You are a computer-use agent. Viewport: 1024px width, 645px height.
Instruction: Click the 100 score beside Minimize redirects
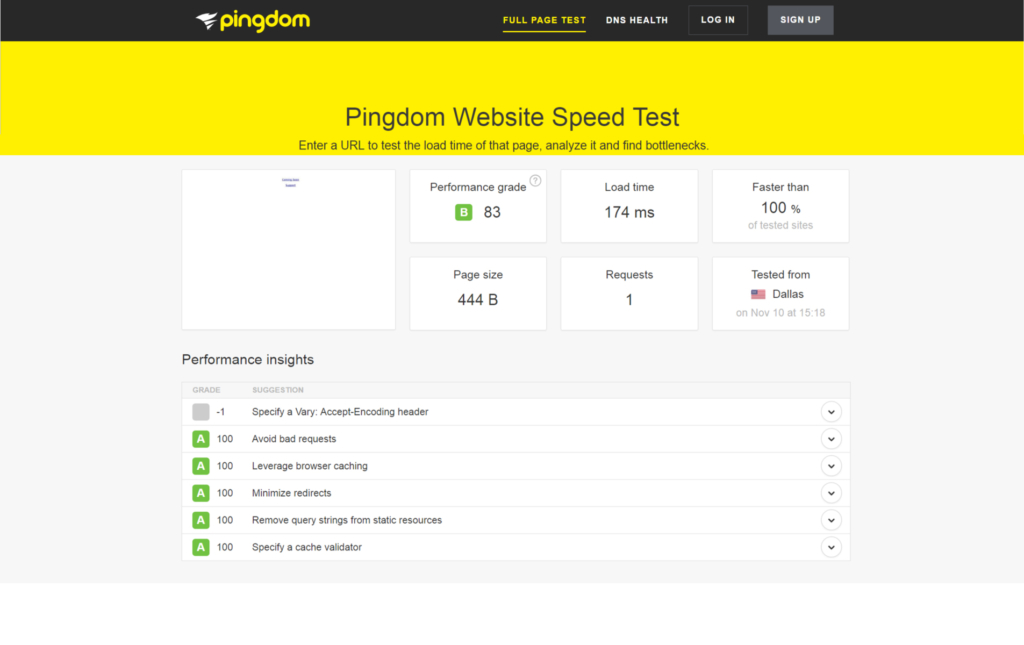pos(225,493)
